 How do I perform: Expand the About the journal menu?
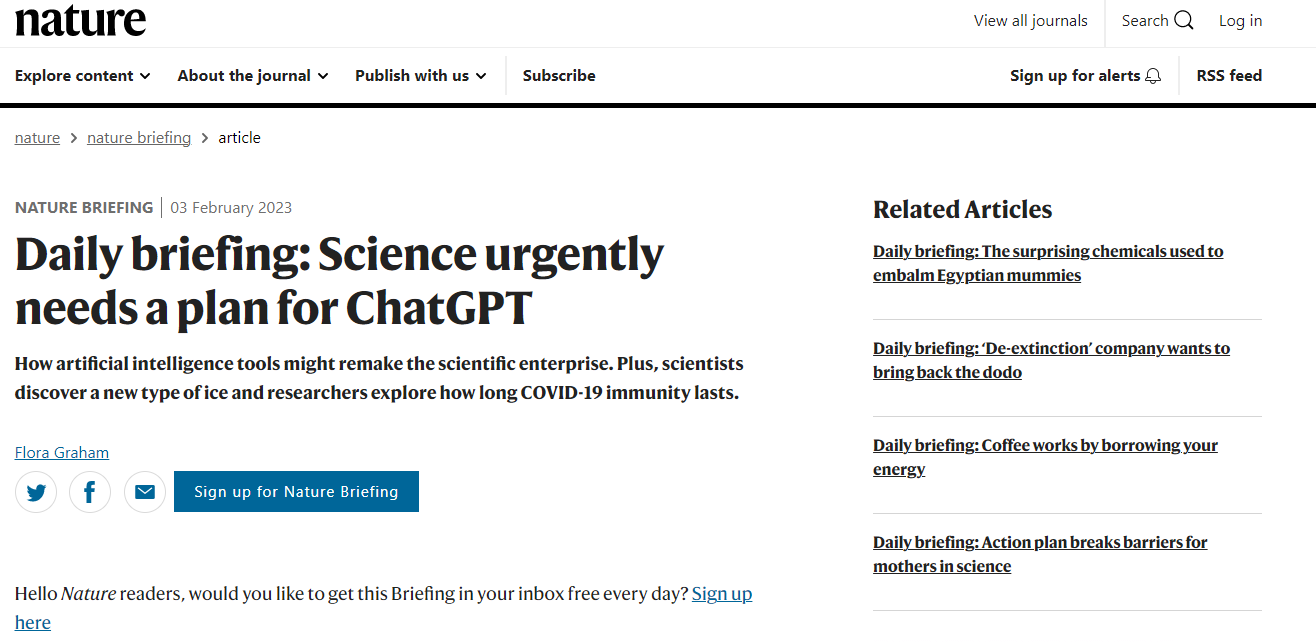[253, 75]
